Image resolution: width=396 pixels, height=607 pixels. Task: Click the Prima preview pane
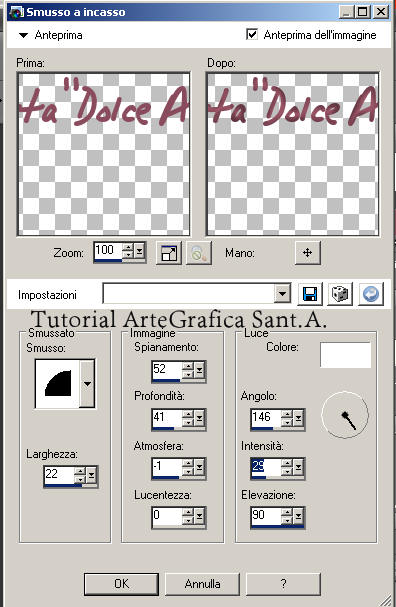(x=103, y=154)
